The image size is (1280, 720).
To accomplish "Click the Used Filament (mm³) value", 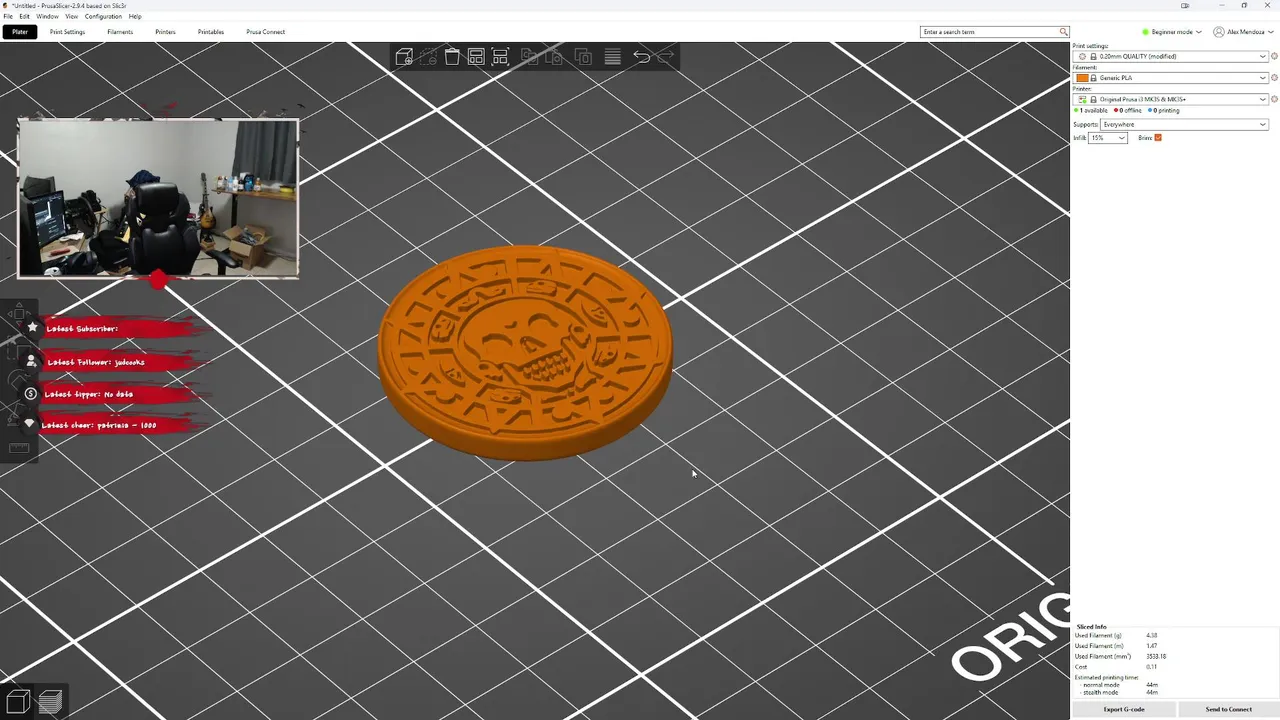I will click(x=1156, y=656).
